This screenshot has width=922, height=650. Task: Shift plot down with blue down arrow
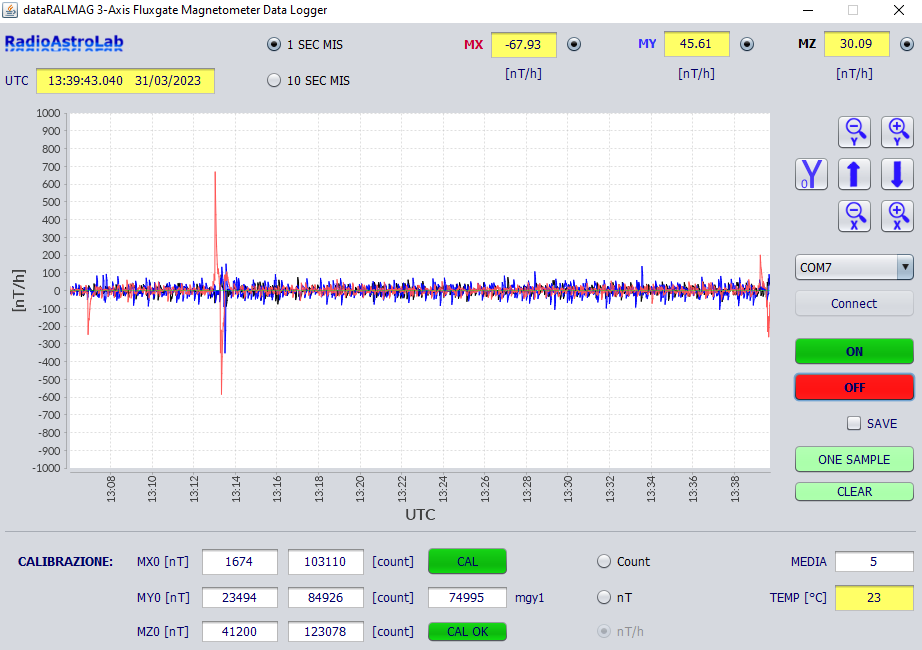click(x=897, y=174)
